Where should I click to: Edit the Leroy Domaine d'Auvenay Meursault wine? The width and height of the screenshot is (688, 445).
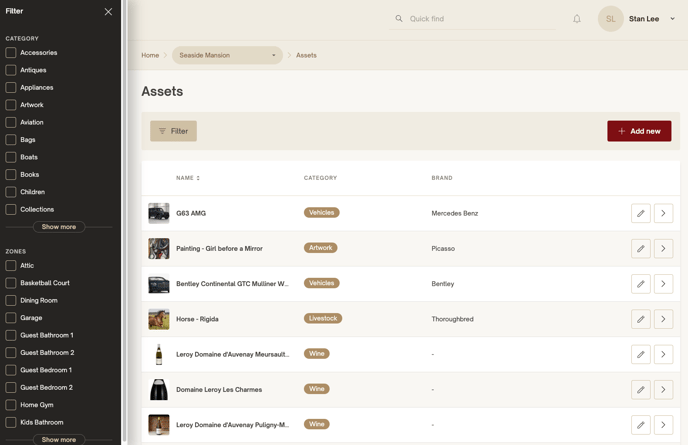pyautogui.click(x=641, y=354)
